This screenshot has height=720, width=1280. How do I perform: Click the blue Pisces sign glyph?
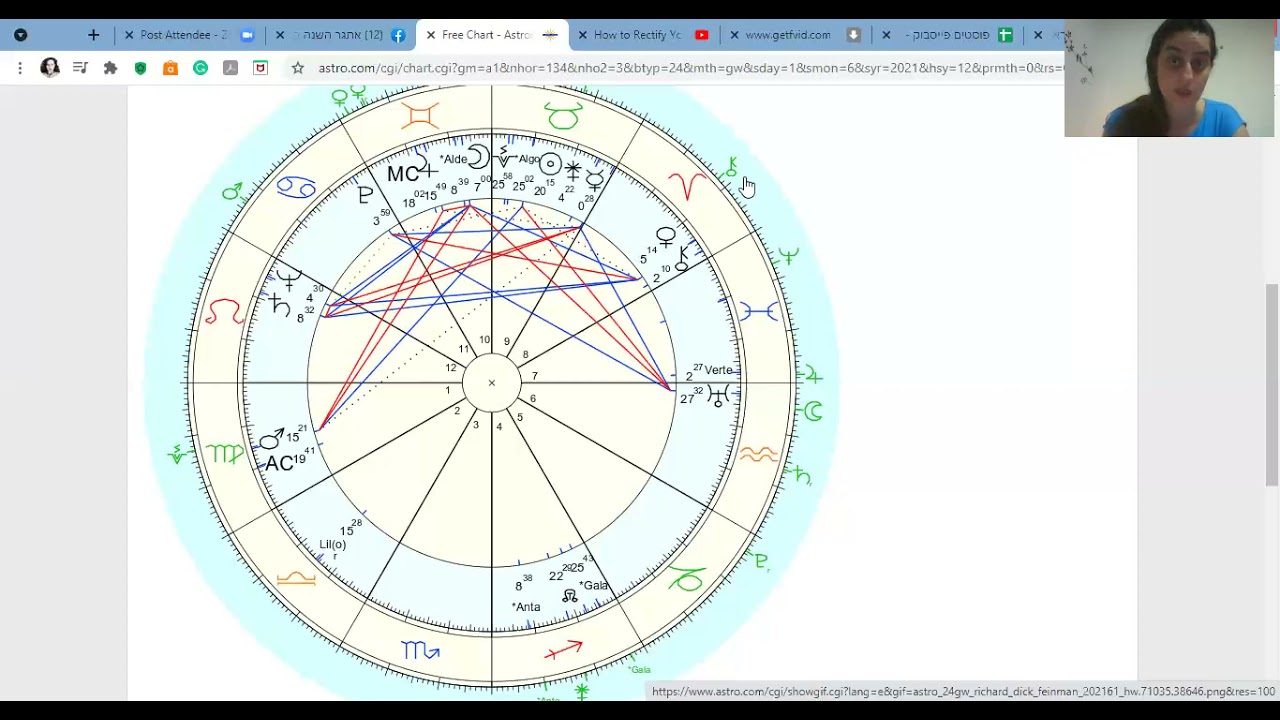(x=759, y=312)
